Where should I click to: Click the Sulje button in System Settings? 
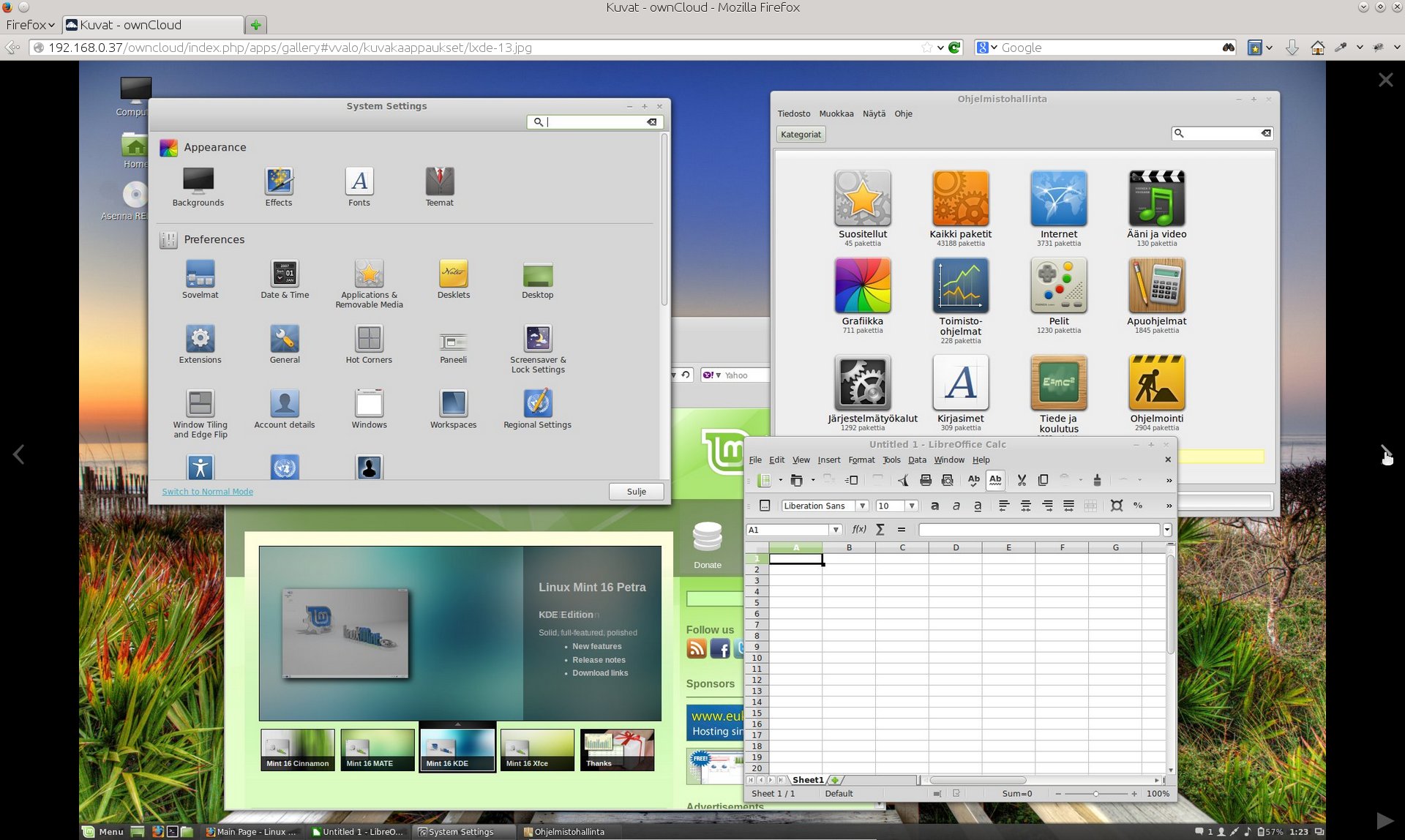[x=636, y=492]
